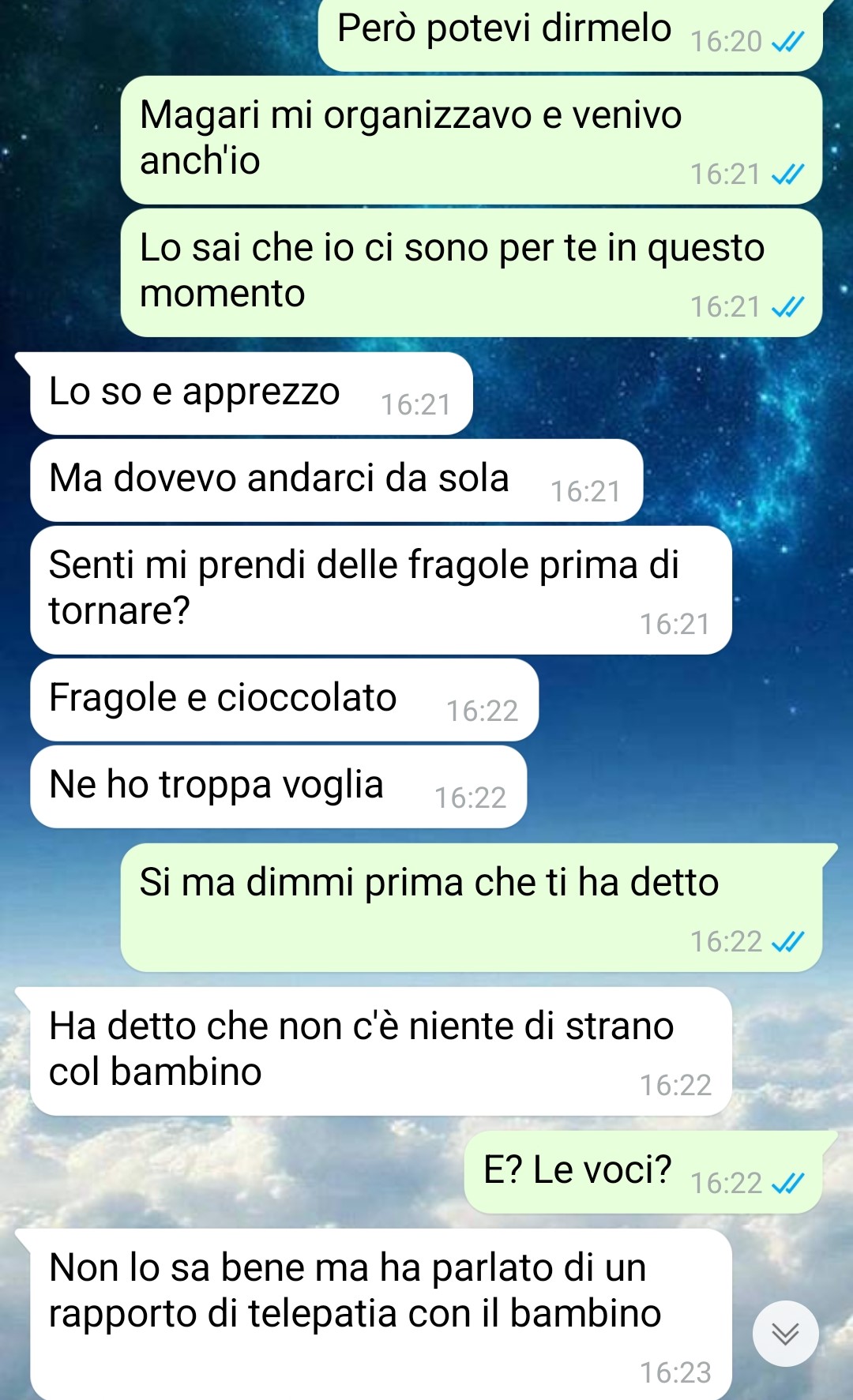Select the 'Ne ho troppa voglia' message
The height and width of the screenshot is (1400, 853).
tap(278, 787)
